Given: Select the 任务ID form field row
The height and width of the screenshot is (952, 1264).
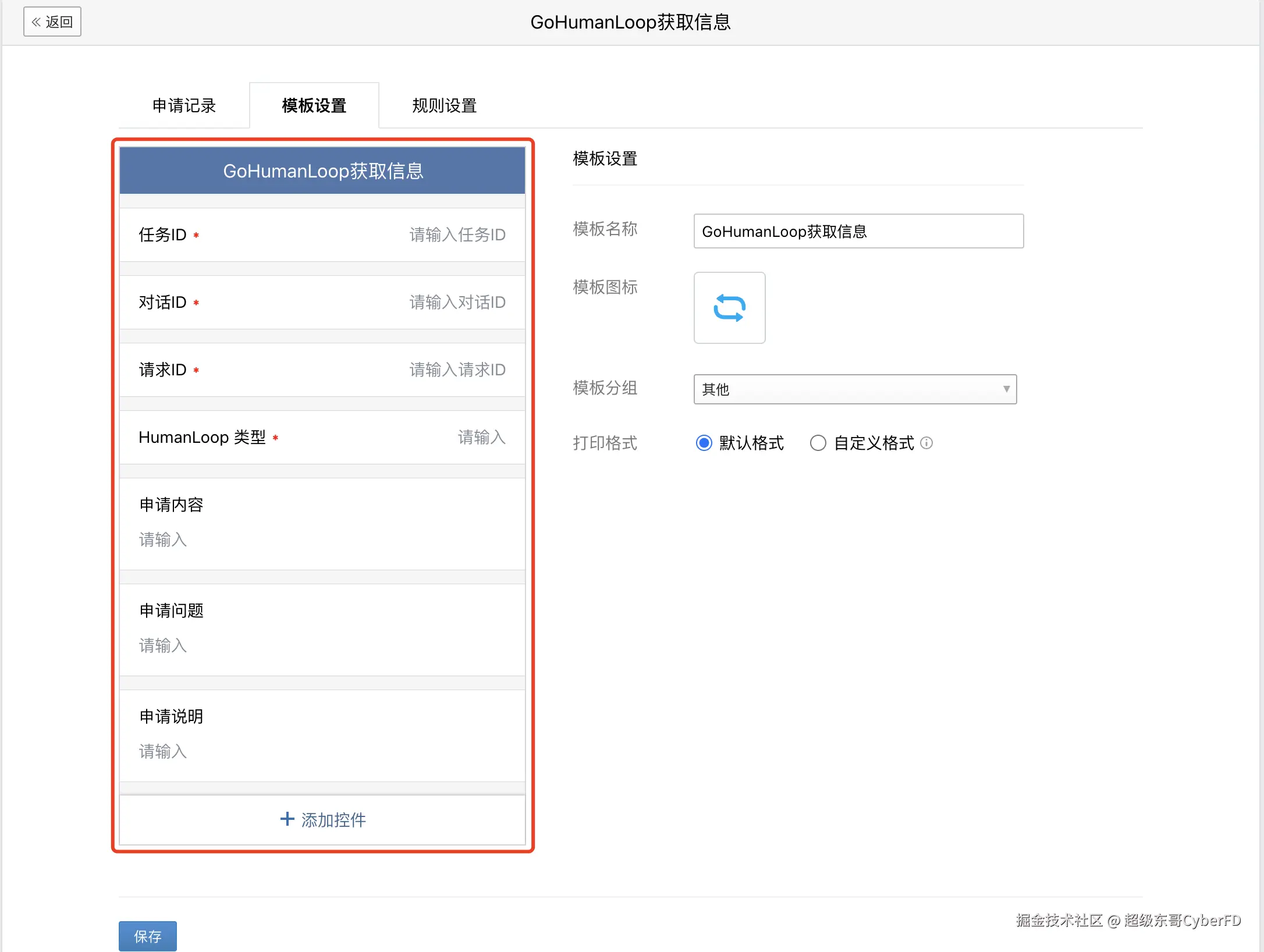Looking at the screenshot, I should (322, 235).
